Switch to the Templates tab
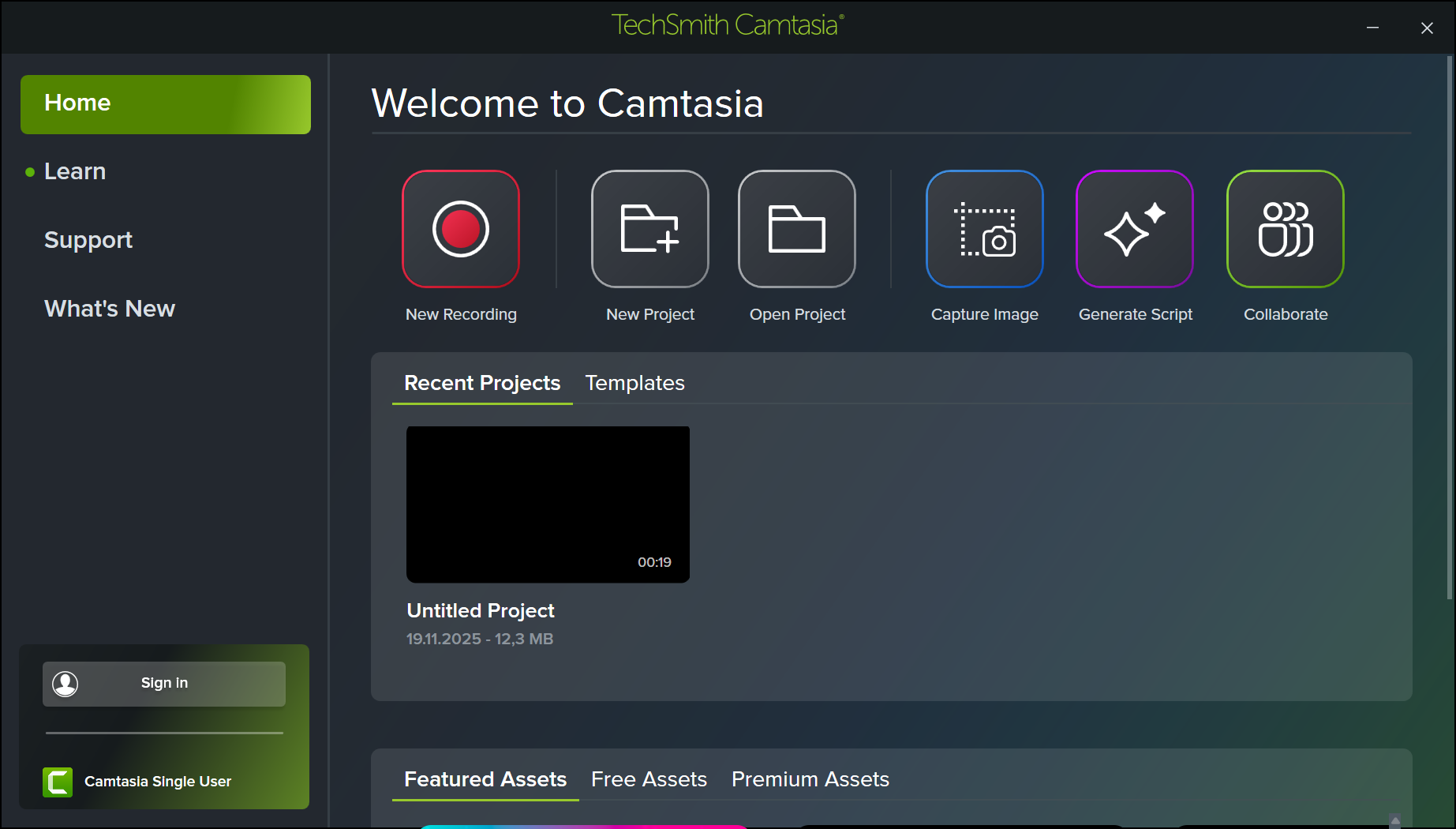This screenshot has width=1456, height=829. coord(634,383)
